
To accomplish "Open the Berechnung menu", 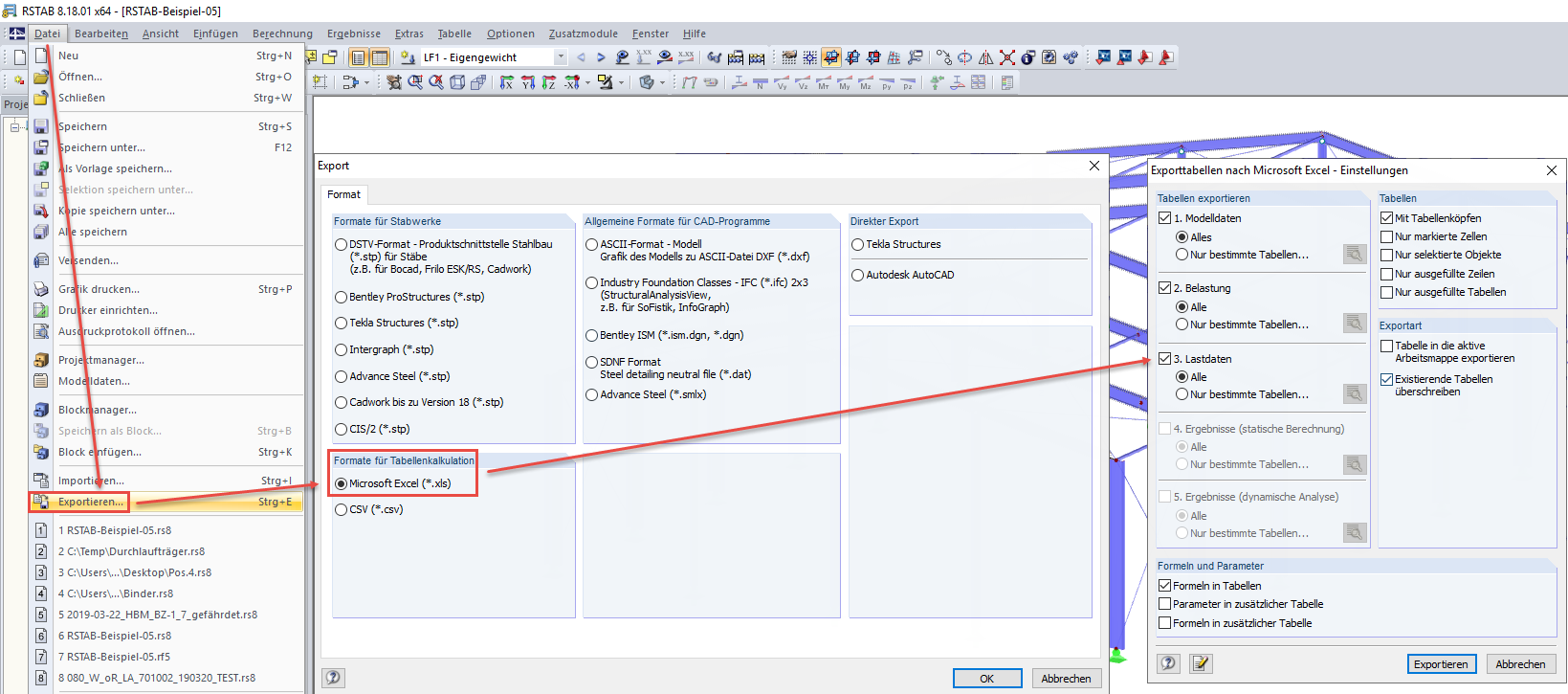I will tap(282, 34).
